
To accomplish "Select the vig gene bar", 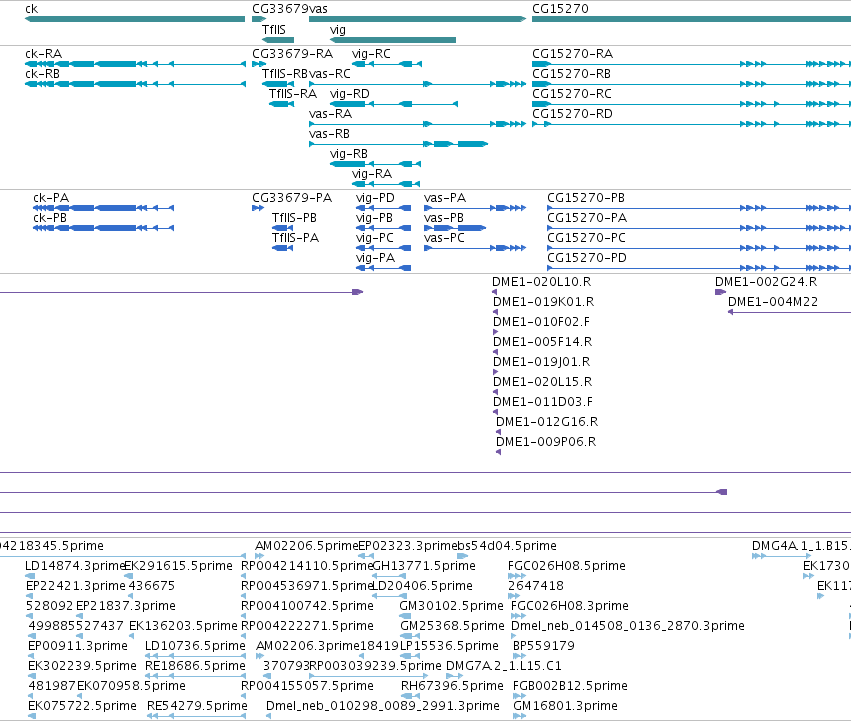I will (393, 40).
